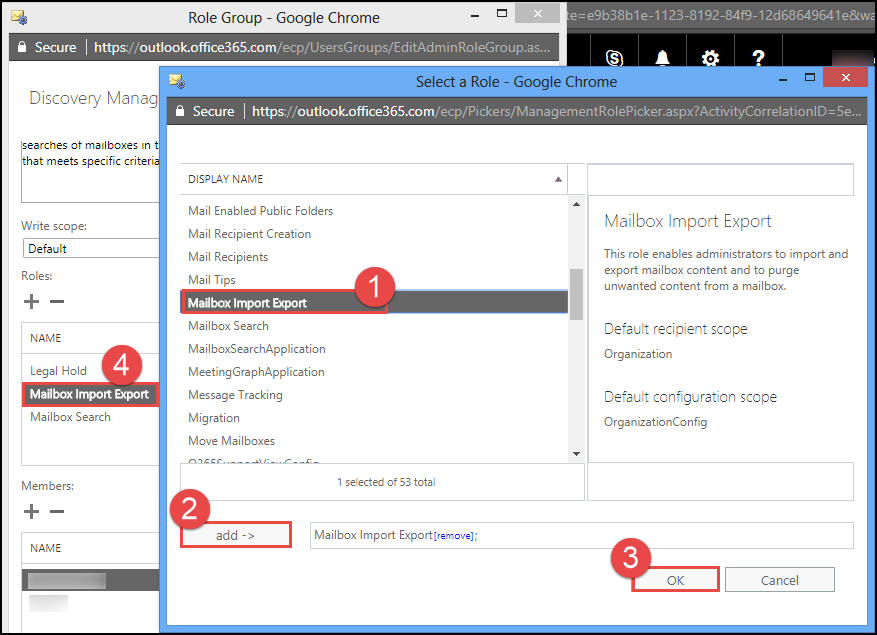877x635 pixels.
Task: Maximize the Role Group window
Action: click(x=502, y=13)
